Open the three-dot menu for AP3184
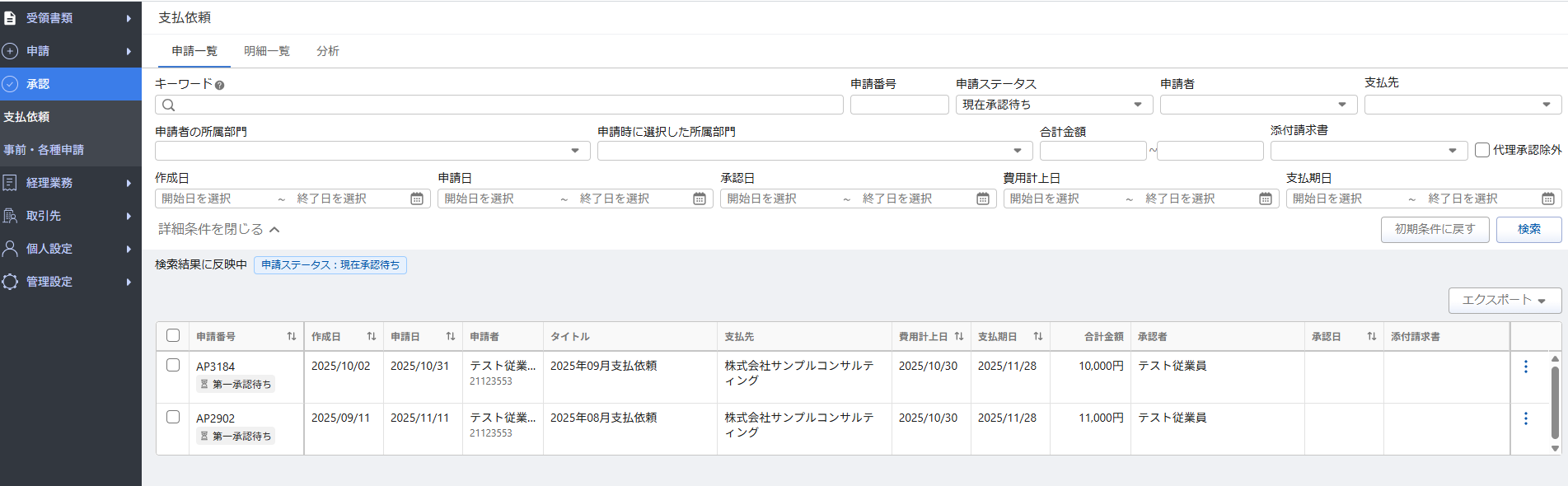The height and width of the screenshot is (486, 1568). [1525, 367]
